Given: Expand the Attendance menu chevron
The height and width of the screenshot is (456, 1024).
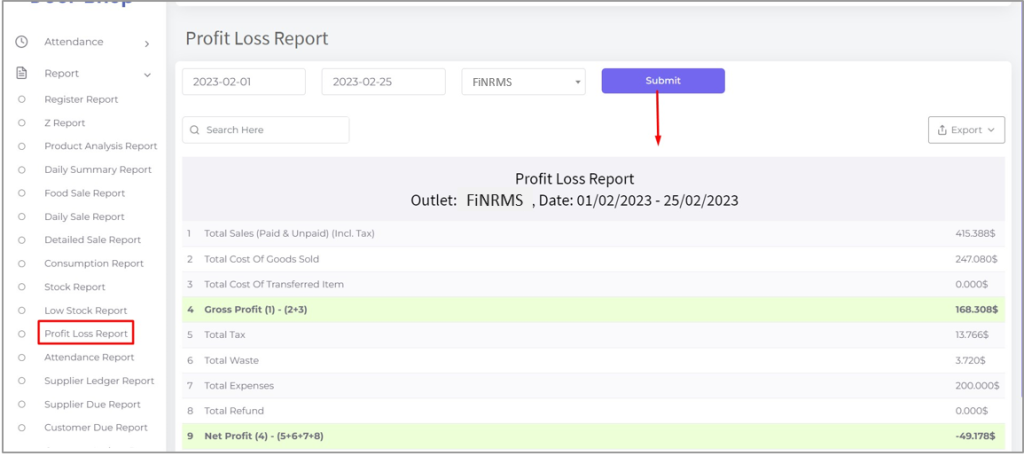Looking at the screenshot, I should pos(147,43).
